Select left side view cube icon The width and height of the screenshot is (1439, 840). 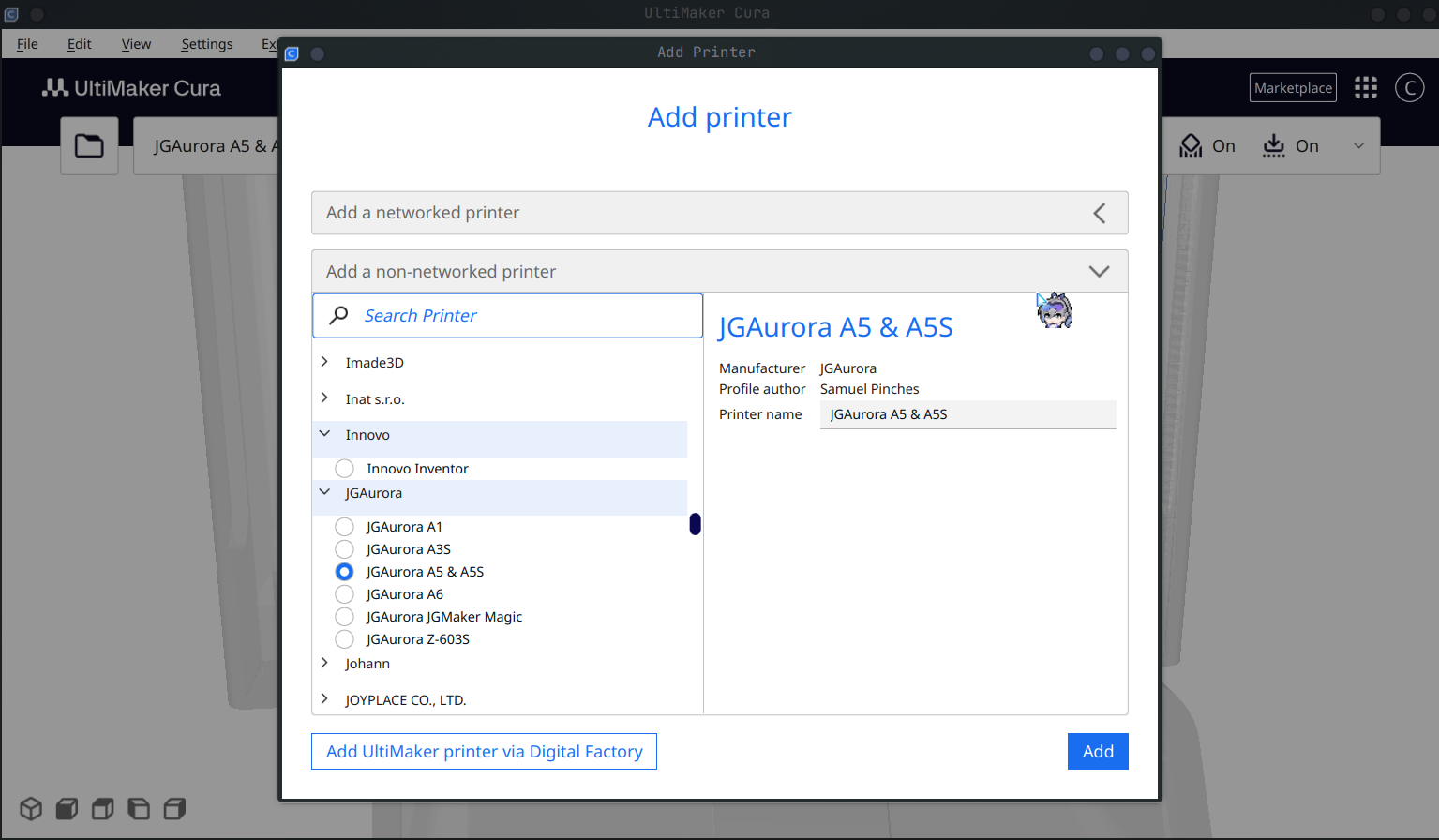tap(139, 808)
